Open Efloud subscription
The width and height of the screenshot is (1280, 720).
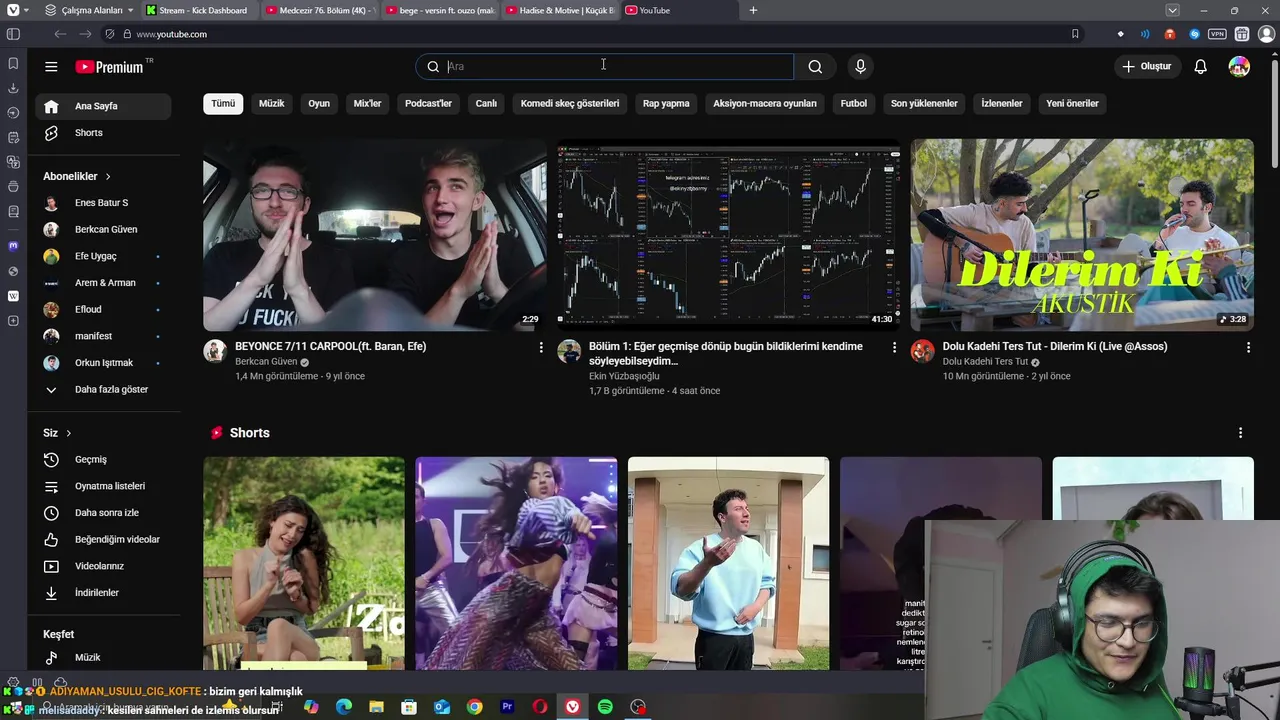tap(103, 310)
